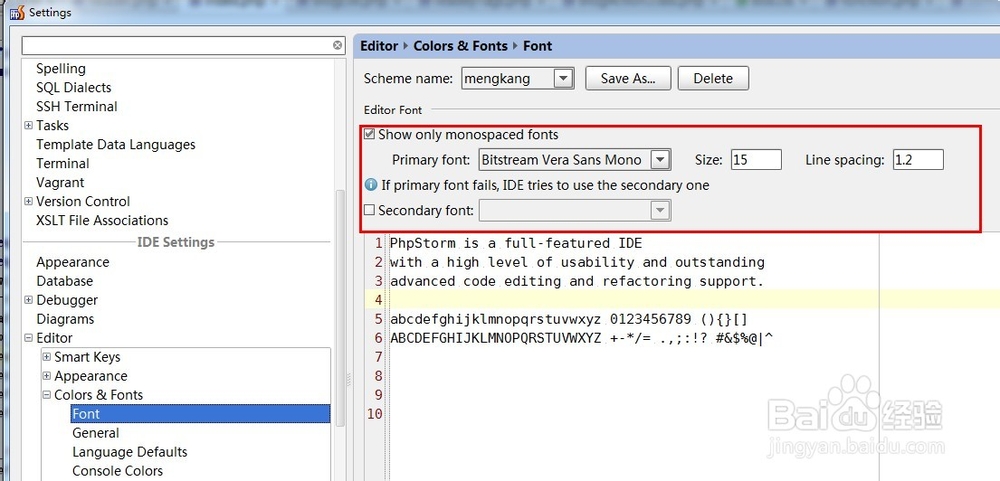Click preview line 'advanced code editing and refactoring support.'
This screenshot has height=481, width=1000.
(577, 281)
